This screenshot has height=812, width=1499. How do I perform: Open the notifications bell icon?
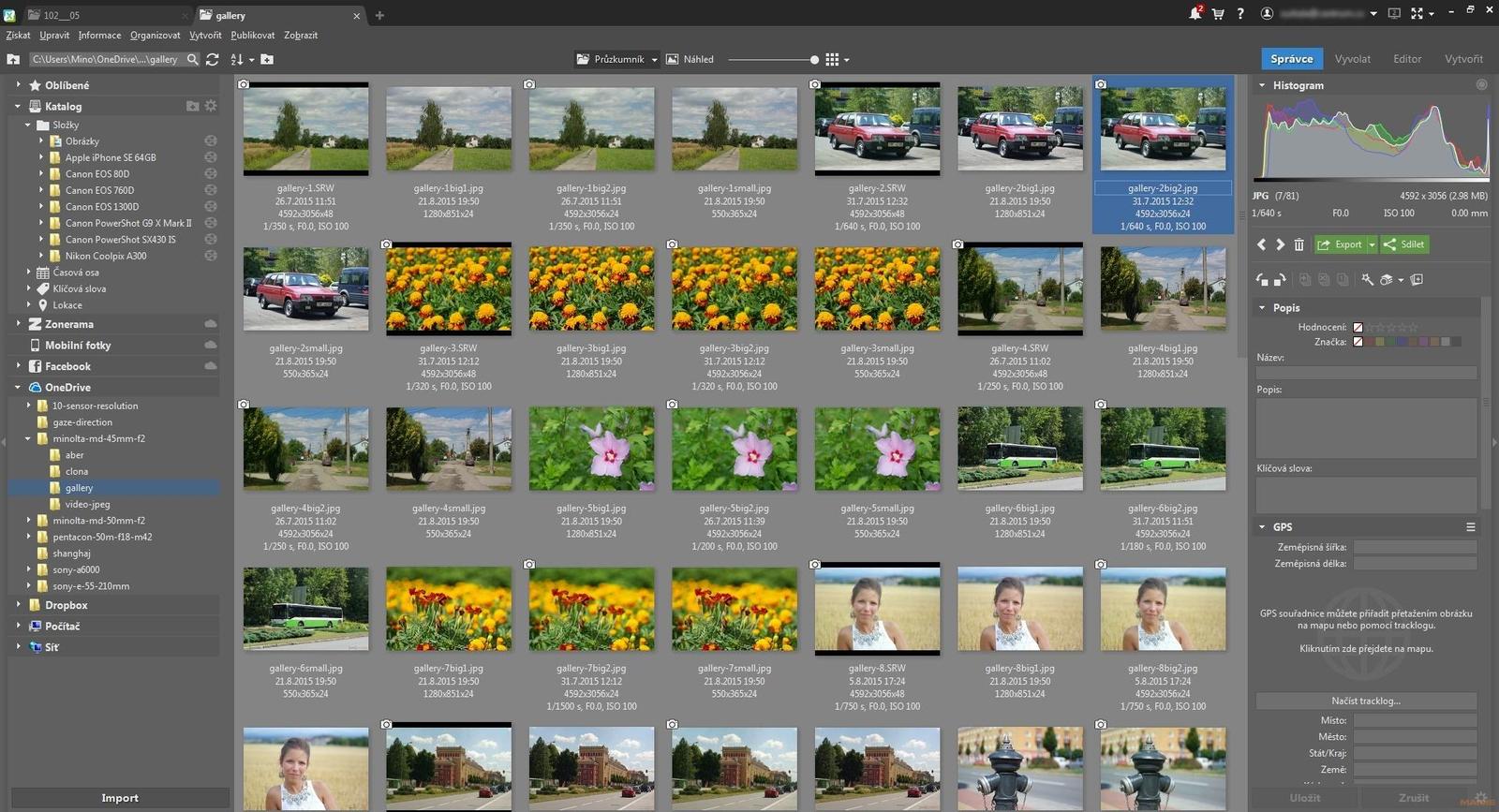coord(1195,13)
